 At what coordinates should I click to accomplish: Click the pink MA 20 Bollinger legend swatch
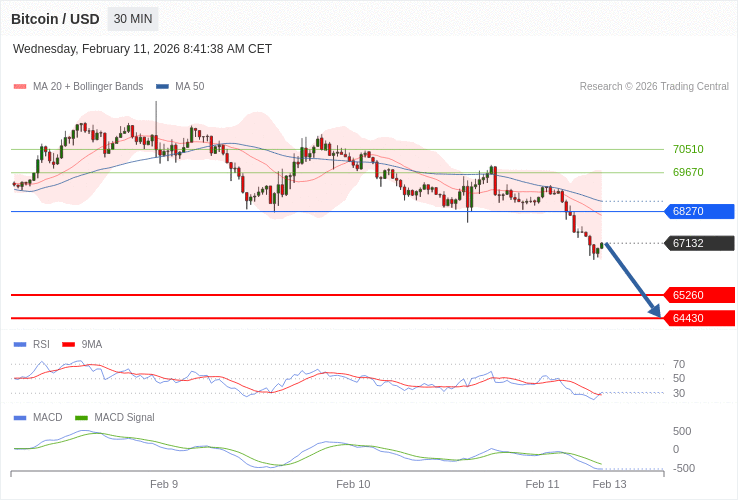point(20,87)
